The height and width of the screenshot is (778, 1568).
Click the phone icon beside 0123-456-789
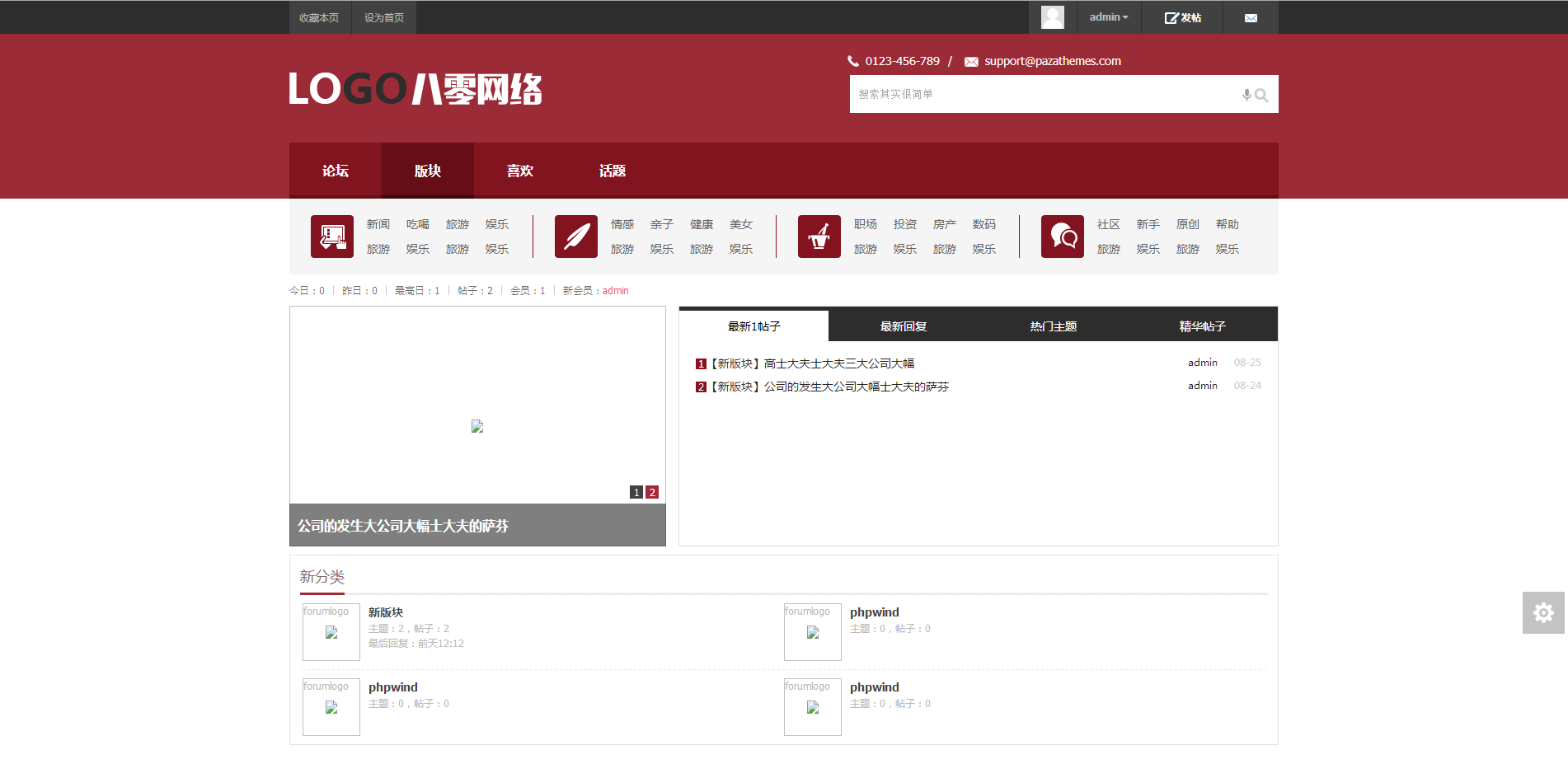pyautogui.click(x=853, y=61)
